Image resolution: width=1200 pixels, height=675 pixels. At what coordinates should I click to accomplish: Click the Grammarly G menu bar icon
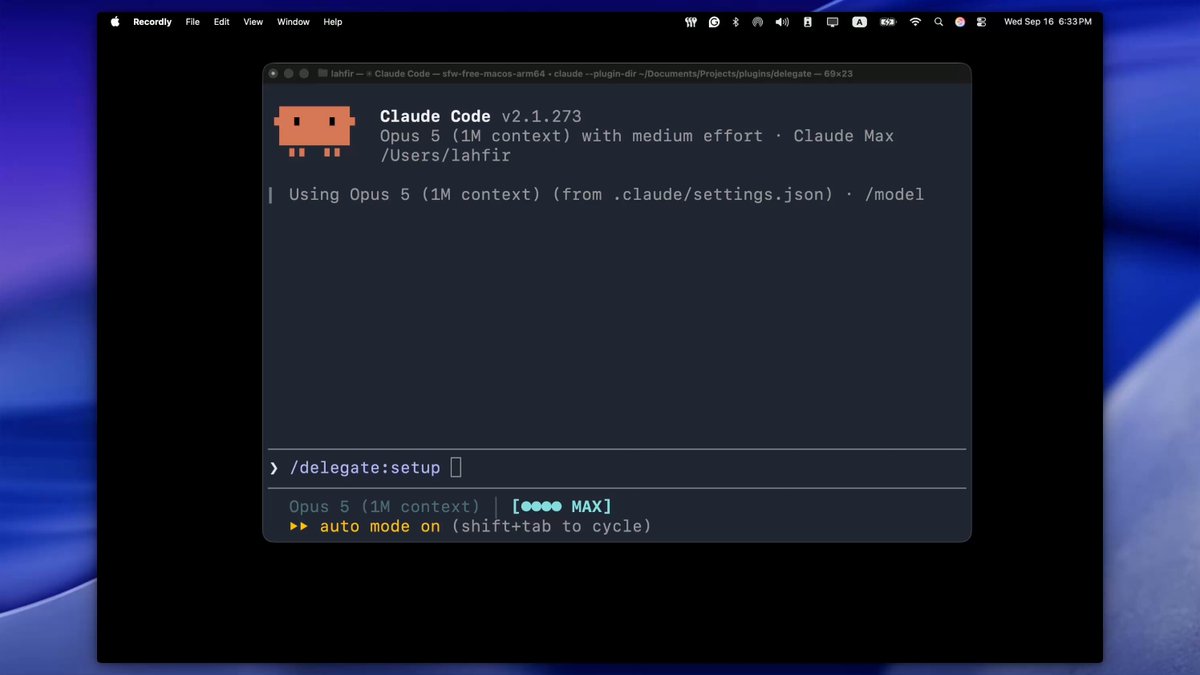[x=714, y=22]
